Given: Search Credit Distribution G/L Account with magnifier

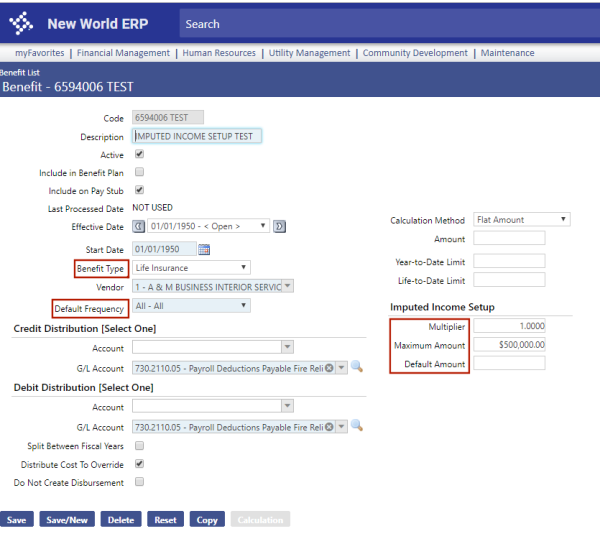Looking at the screenshot, I should 357,368.
